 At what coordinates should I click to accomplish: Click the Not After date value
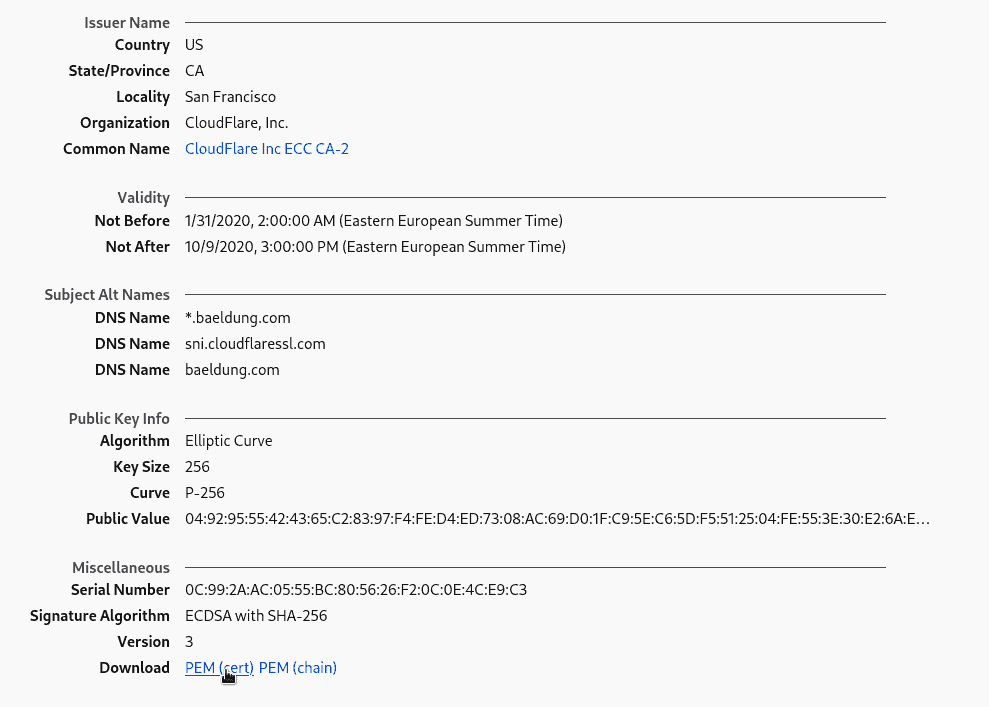tap(375, 247)
